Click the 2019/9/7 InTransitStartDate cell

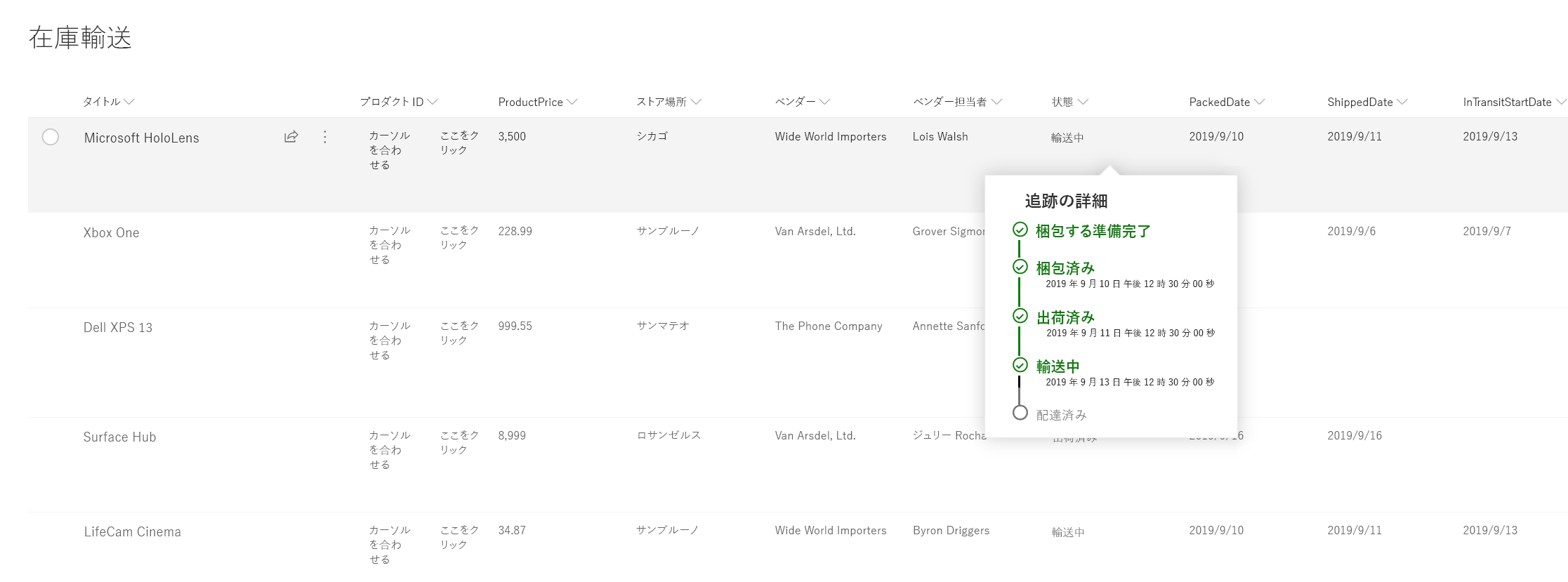(x=1487, y=231)
